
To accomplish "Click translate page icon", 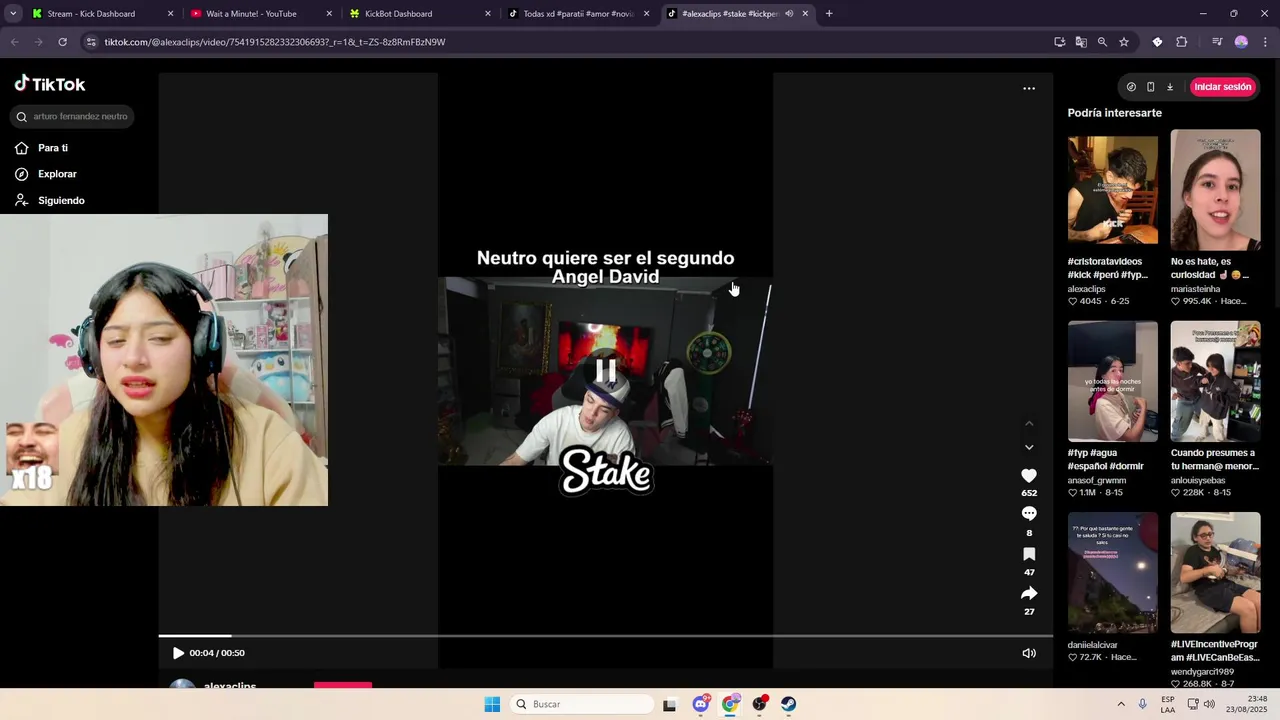I will 1081,42.
